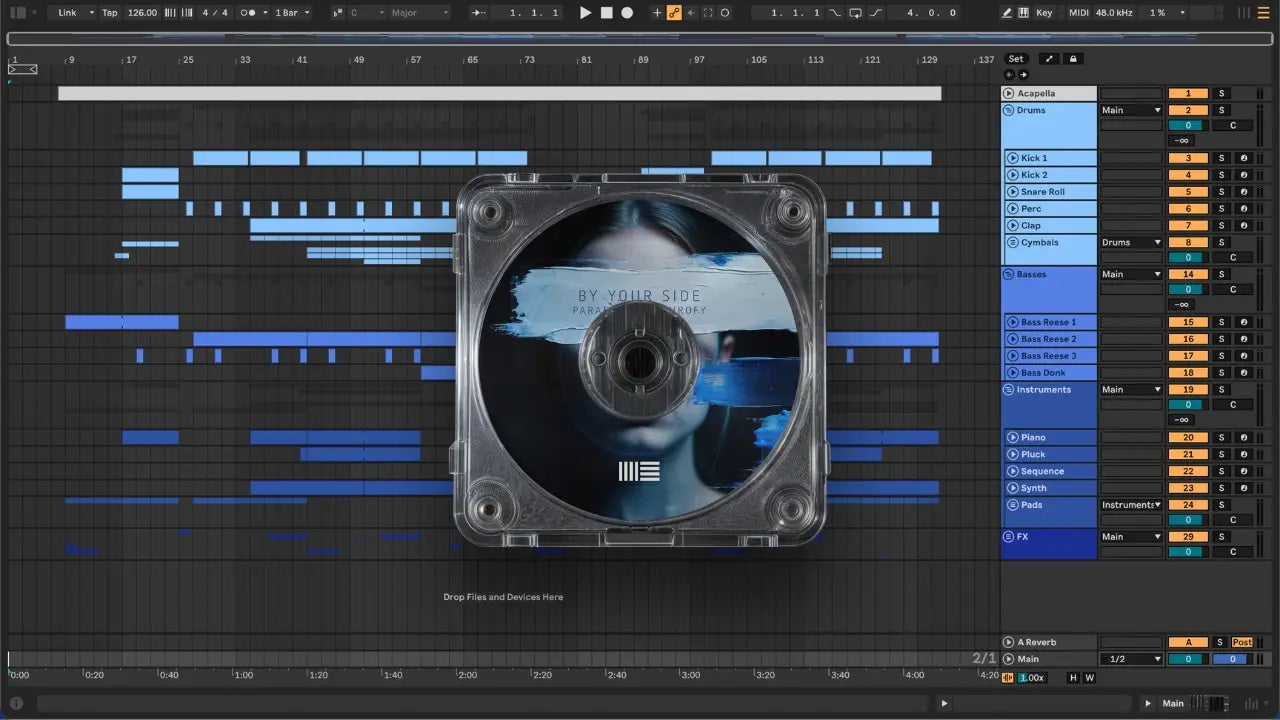Solo the Clap track
This screenshot has height=720, width=1280.
click(1221, 226)
